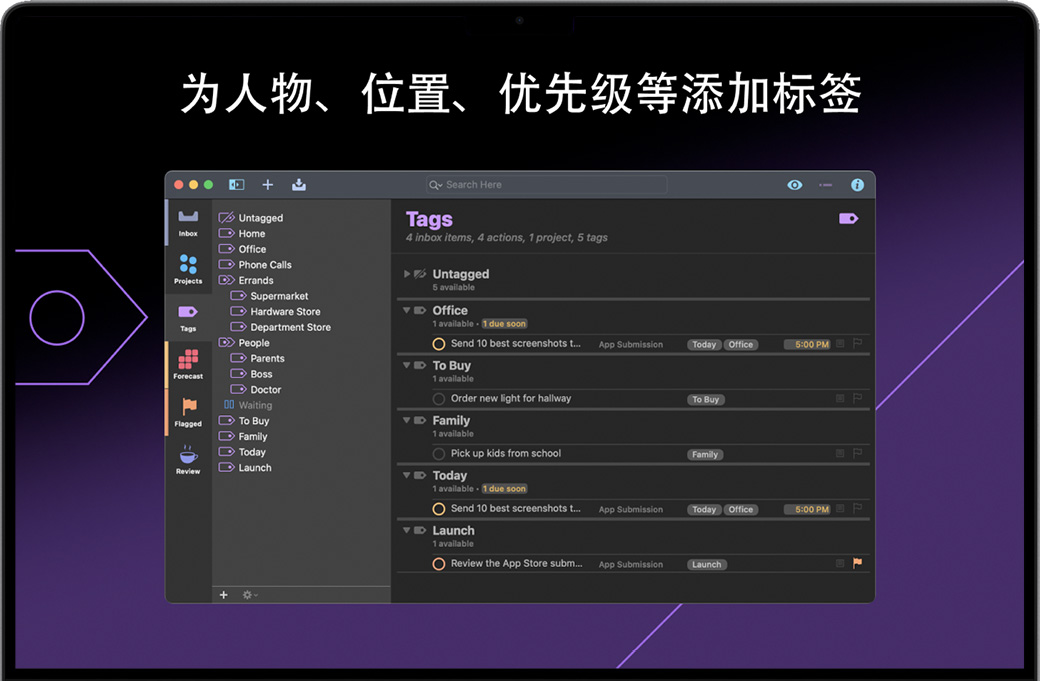
Task: Click the Search Here field
Action: coord(547,185)
